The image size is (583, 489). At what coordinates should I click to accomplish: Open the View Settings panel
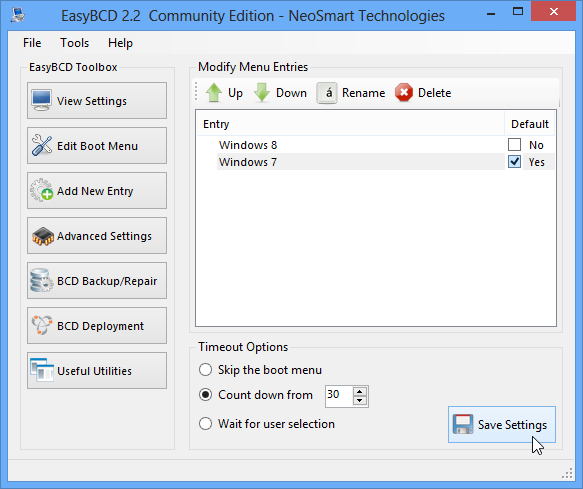click(x=97, y=101)
